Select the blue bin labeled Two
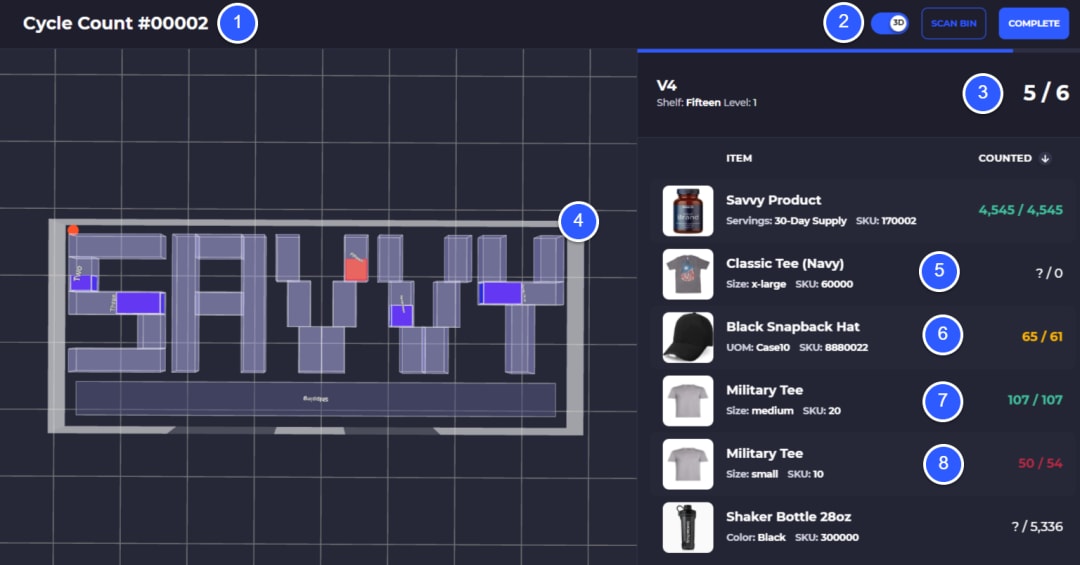This screenshot has width=1080, height=565. pyautogui.click(x=83, y=282)
